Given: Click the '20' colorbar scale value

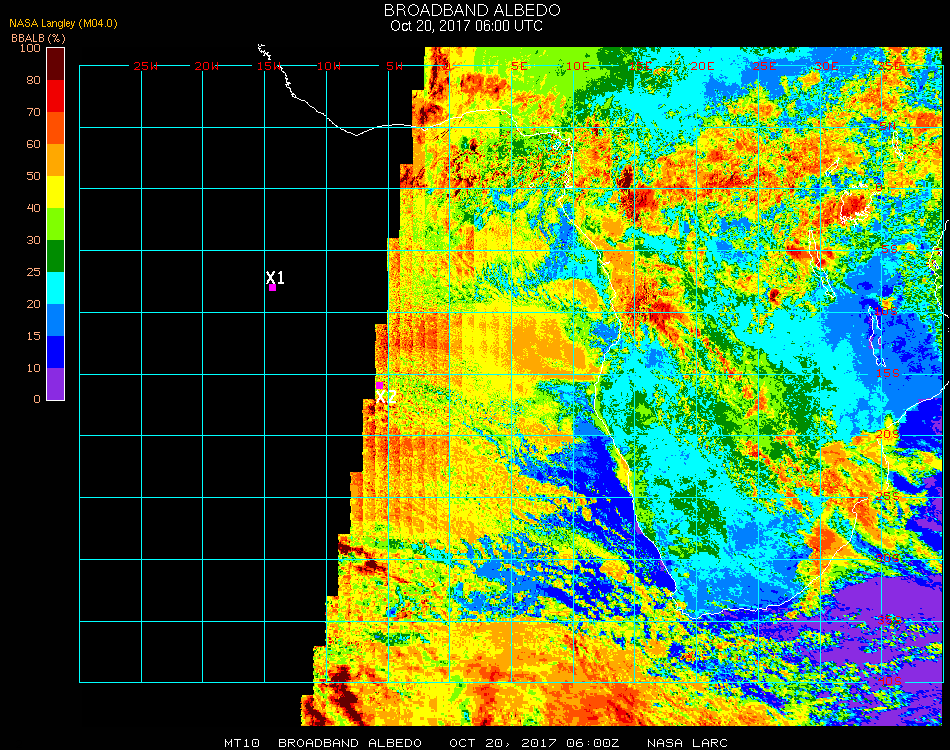Looking at the screenshot, I should (33, 304).
